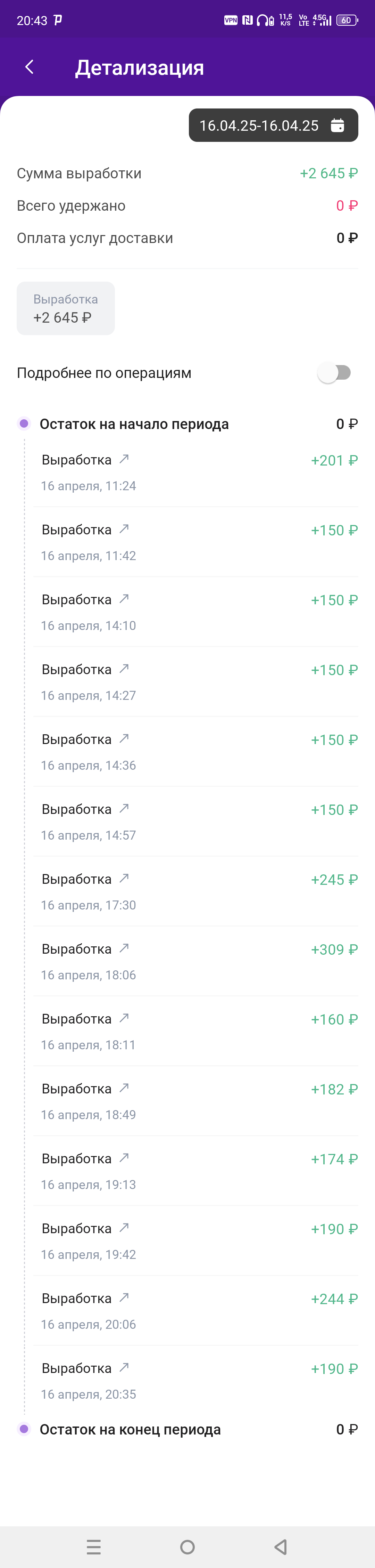Open arrow icon next to 14:10 Выработка
This screenshot has height=1568, width=375.
pyautogui.click(x=124, y=599)
